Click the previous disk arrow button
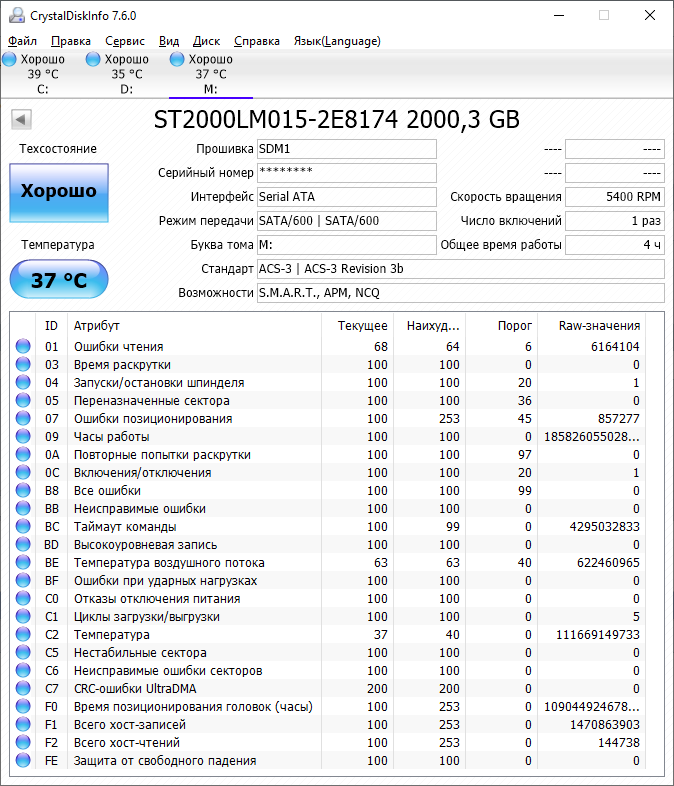Image resolution: width=674 pixels, height=786 pixels. (x=21, y=119)
